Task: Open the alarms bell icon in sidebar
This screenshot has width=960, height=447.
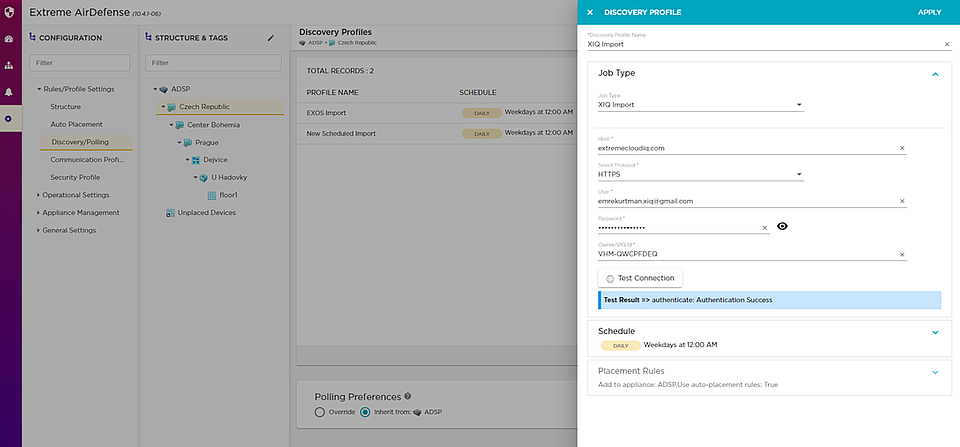Action: (x=9, y=92)
